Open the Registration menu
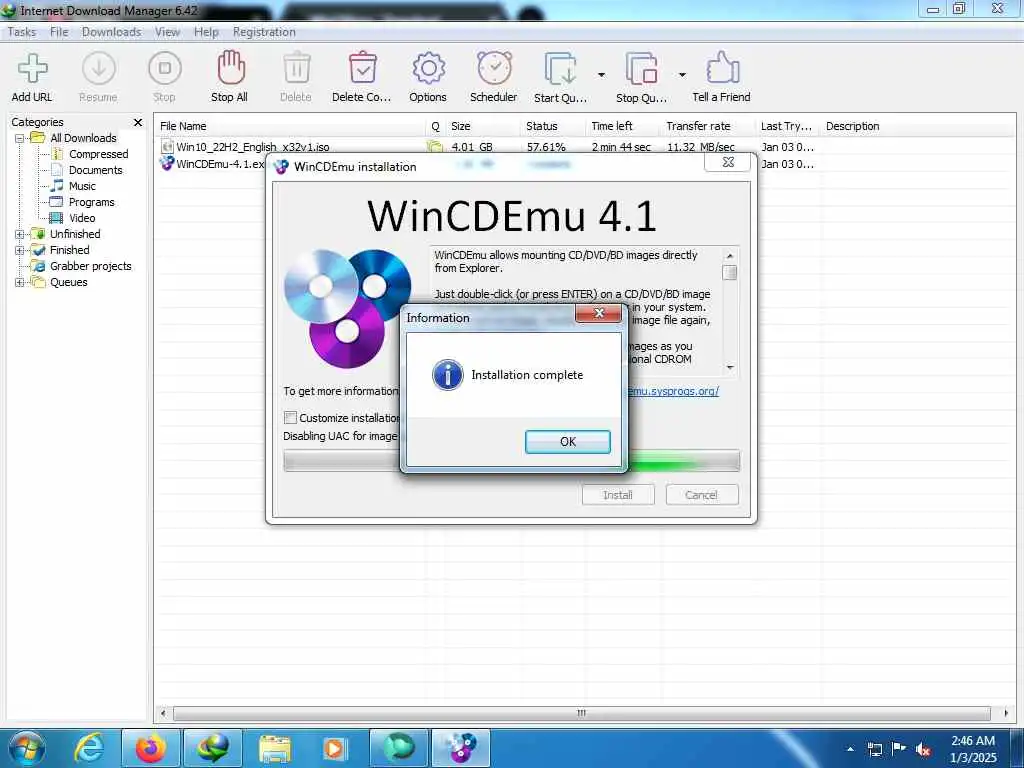This screenshot has height=768, width=1024. pos(264,32)
